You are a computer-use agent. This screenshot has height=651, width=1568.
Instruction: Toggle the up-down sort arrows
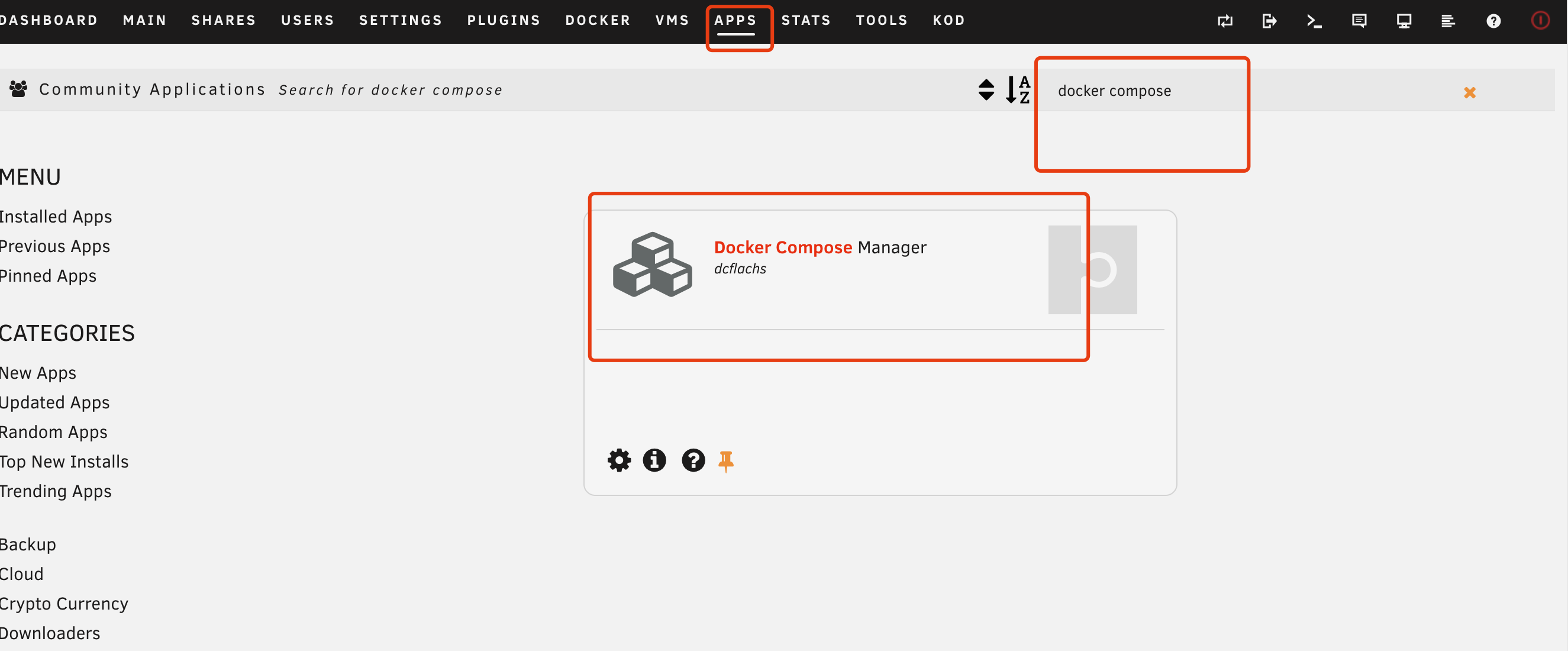click(986, 90)
